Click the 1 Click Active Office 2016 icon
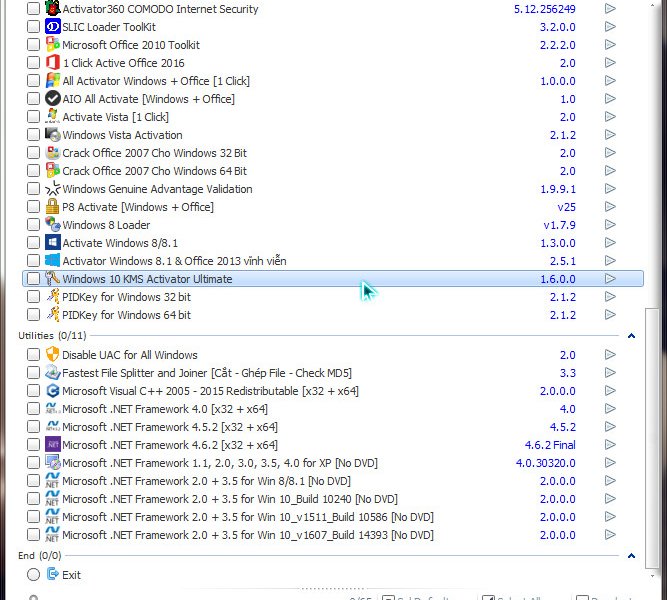The image size is (667, 600). point(53,63)
